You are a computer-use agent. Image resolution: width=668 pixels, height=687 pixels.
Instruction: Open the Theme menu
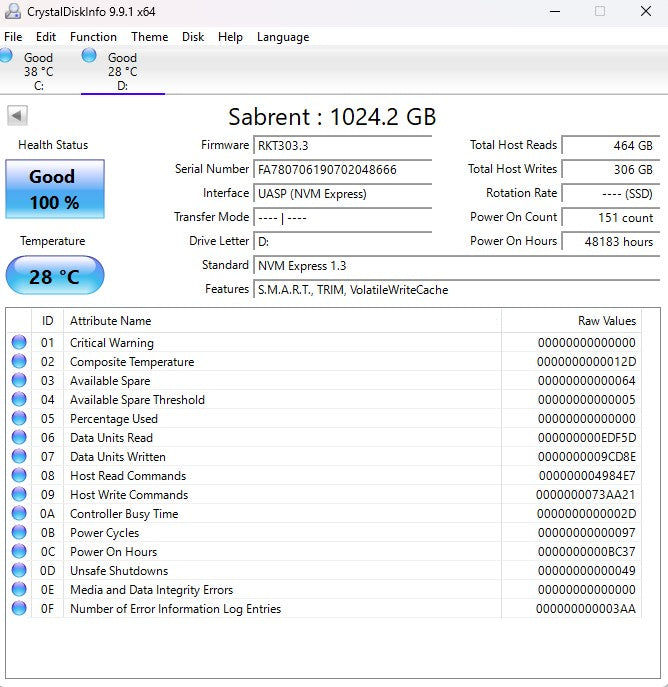(149, 37)
